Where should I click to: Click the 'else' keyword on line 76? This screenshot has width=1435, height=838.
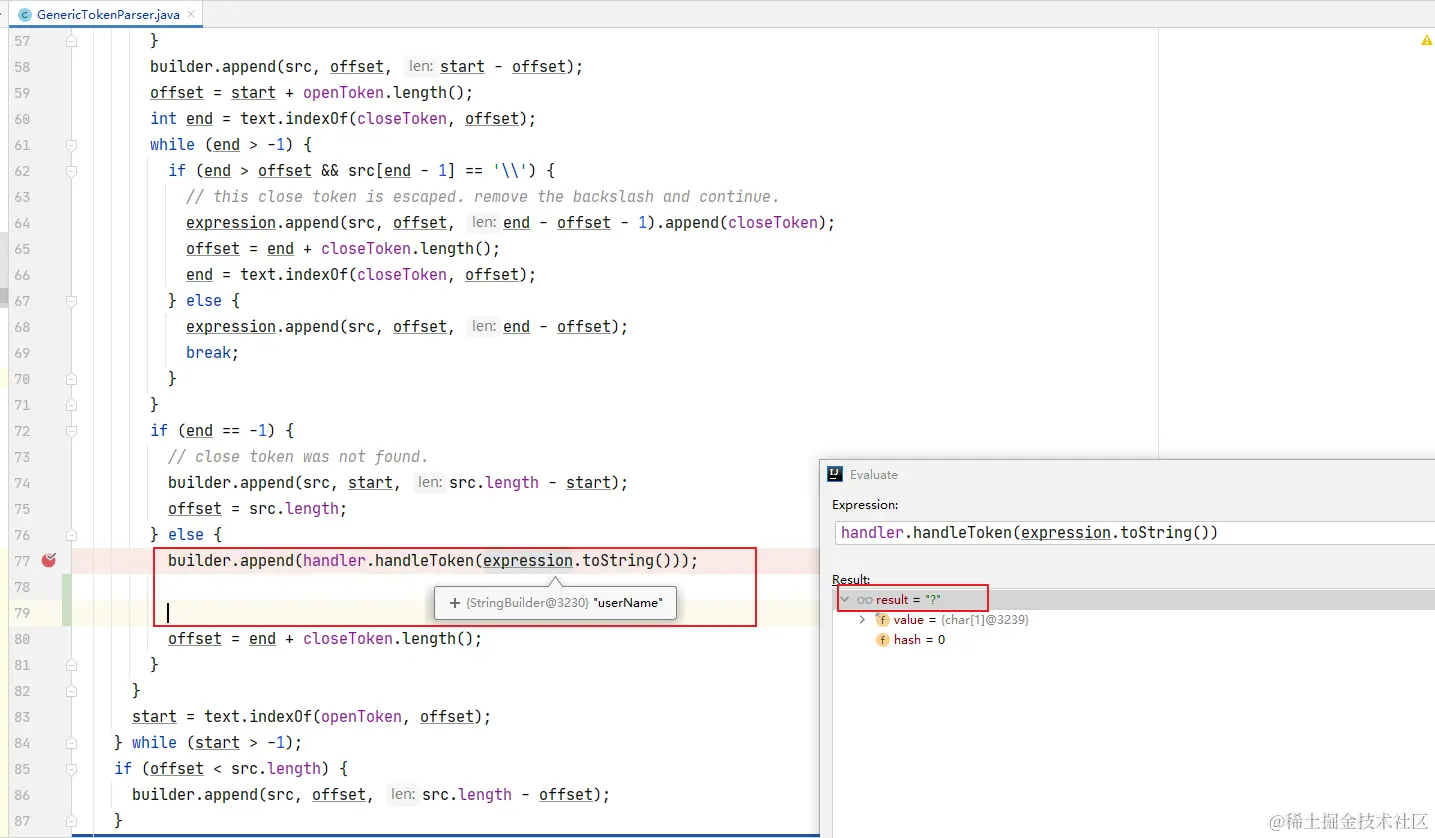(186, 535)
